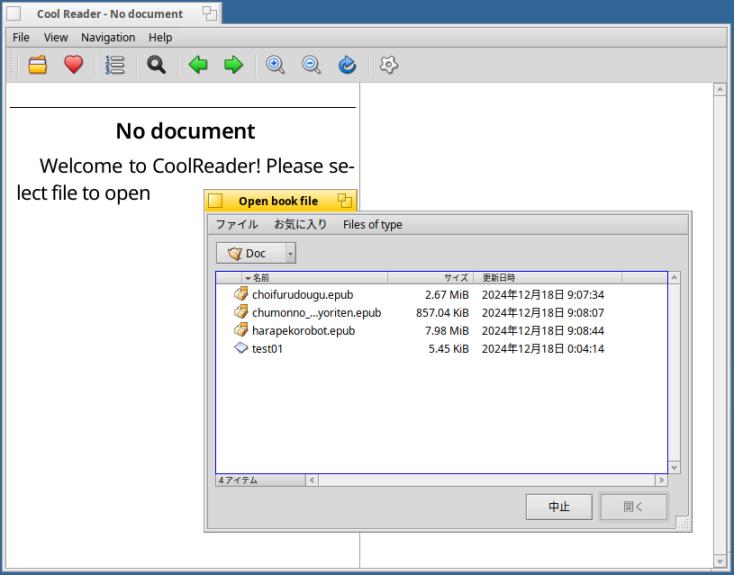Image resolution: width=734 pixels, height=575 pixels.
Task: Open the Navigation menu
Action: pyautogui.click(x=108, y=37)
